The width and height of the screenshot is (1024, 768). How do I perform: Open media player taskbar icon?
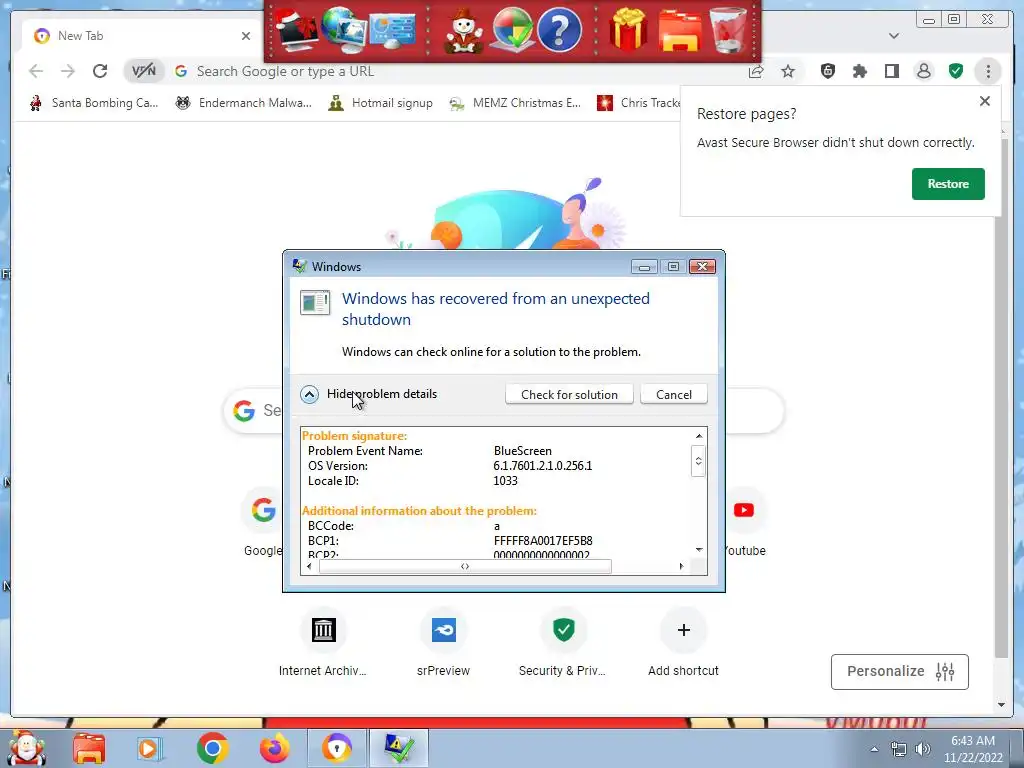[149, 748]
